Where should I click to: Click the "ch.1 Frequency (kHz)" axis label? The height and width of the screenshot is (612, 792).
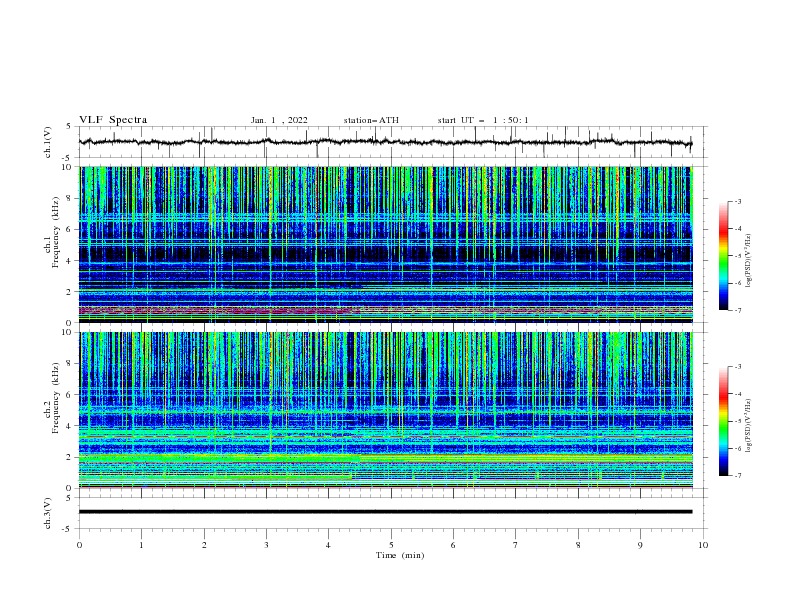[52, 233]
